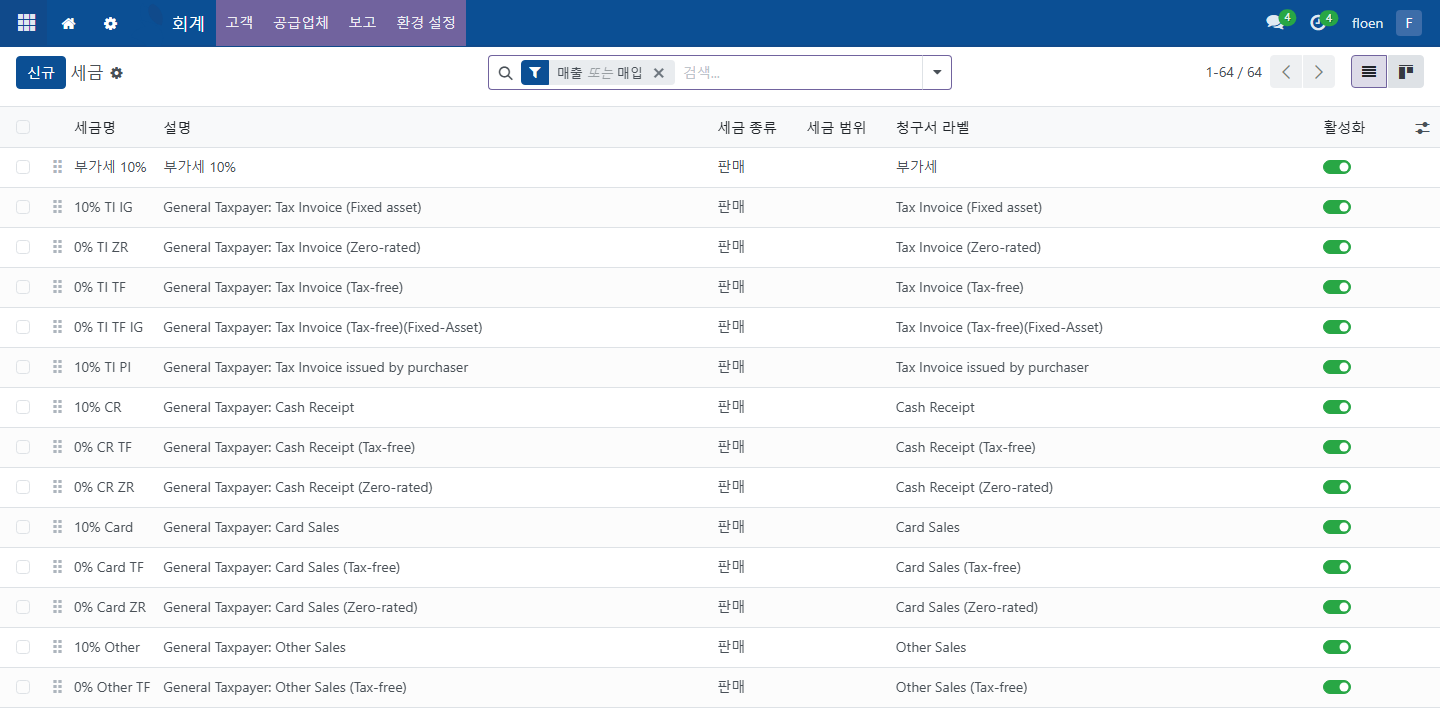Disable the 0% Other TF active toggle
The image size is (1440, 720).
(x=1337, y=687)
